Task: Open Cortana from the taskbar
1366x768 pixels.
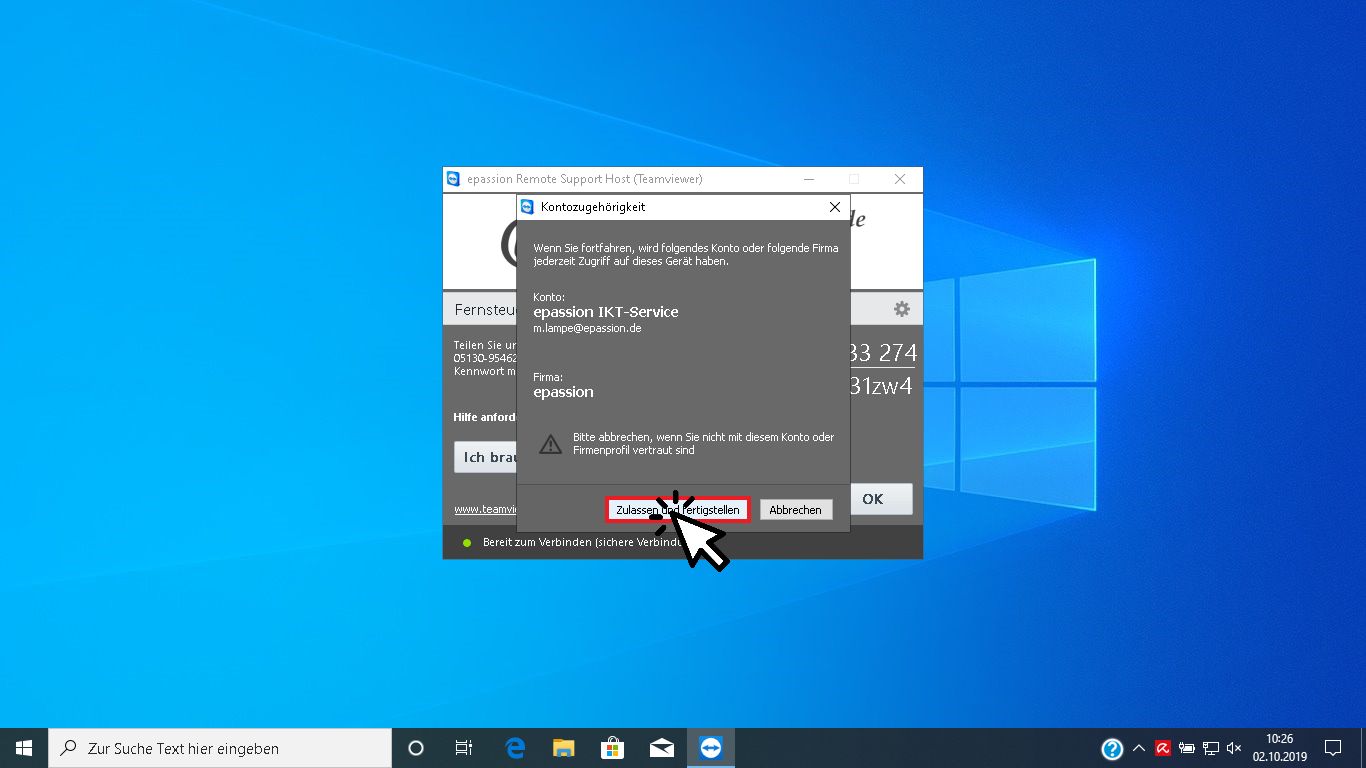Action: 416,748
